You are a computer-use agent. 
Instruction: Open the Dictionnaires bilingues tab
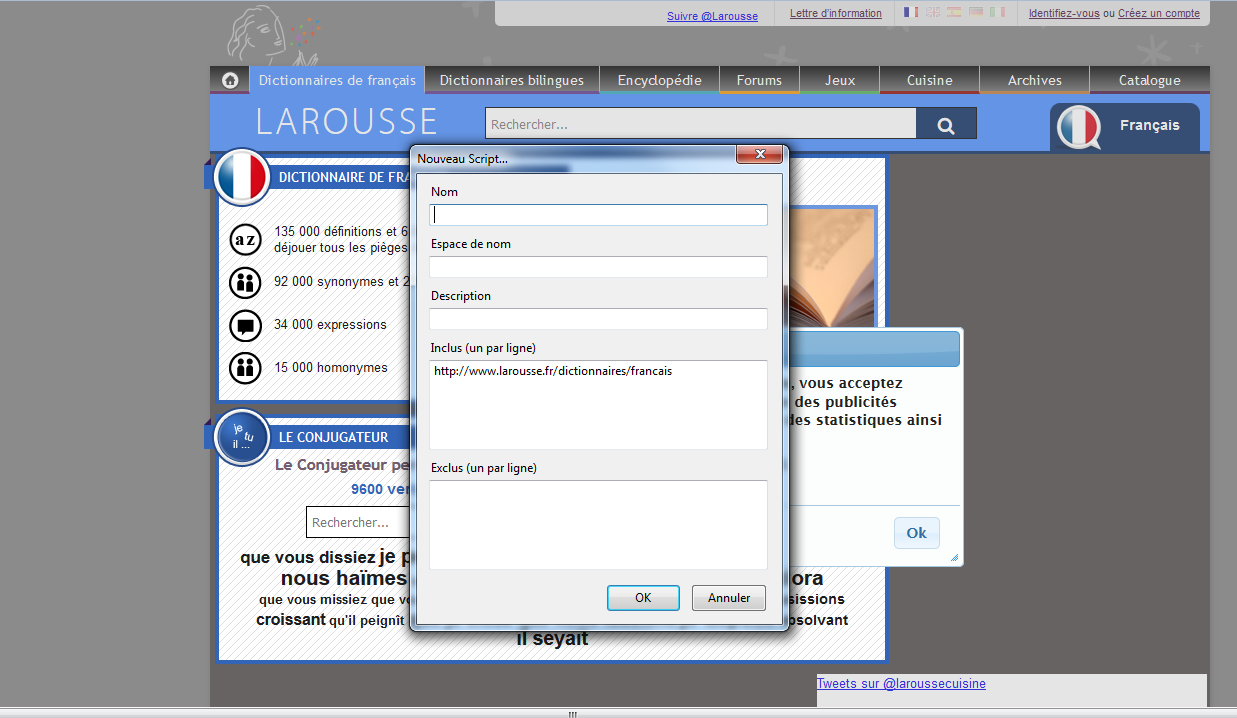(512, 80)
